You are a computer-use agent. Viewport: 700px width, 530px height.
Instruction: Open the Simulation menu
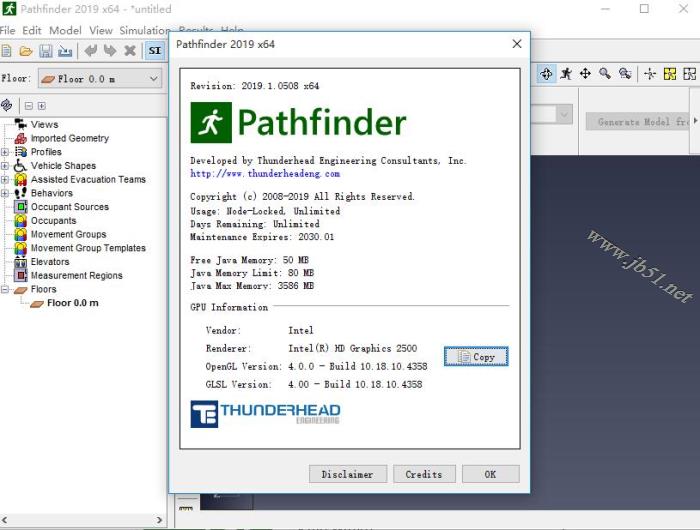(145, 30)
